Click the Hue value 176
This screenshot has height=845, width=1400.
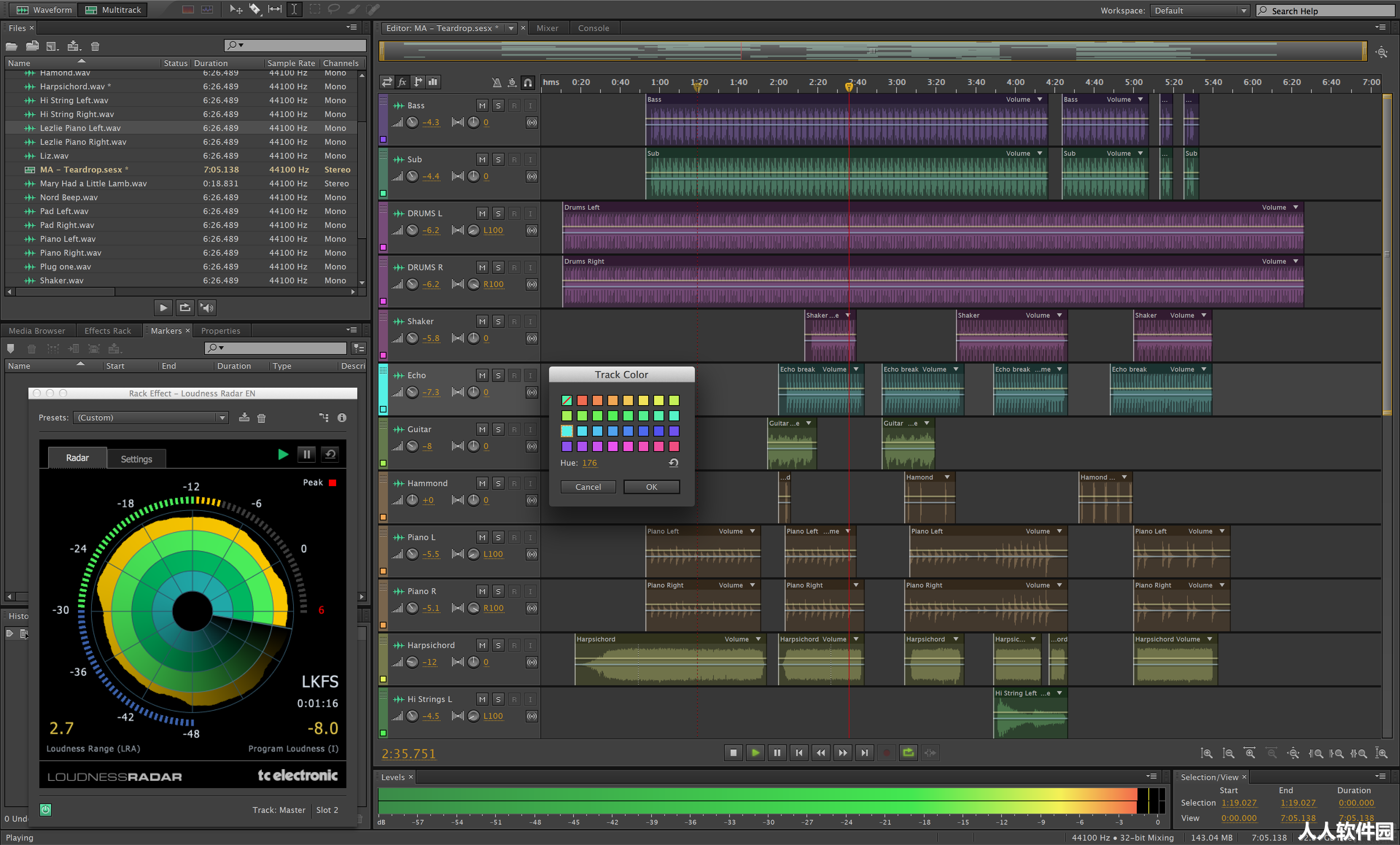pos(590,463)
